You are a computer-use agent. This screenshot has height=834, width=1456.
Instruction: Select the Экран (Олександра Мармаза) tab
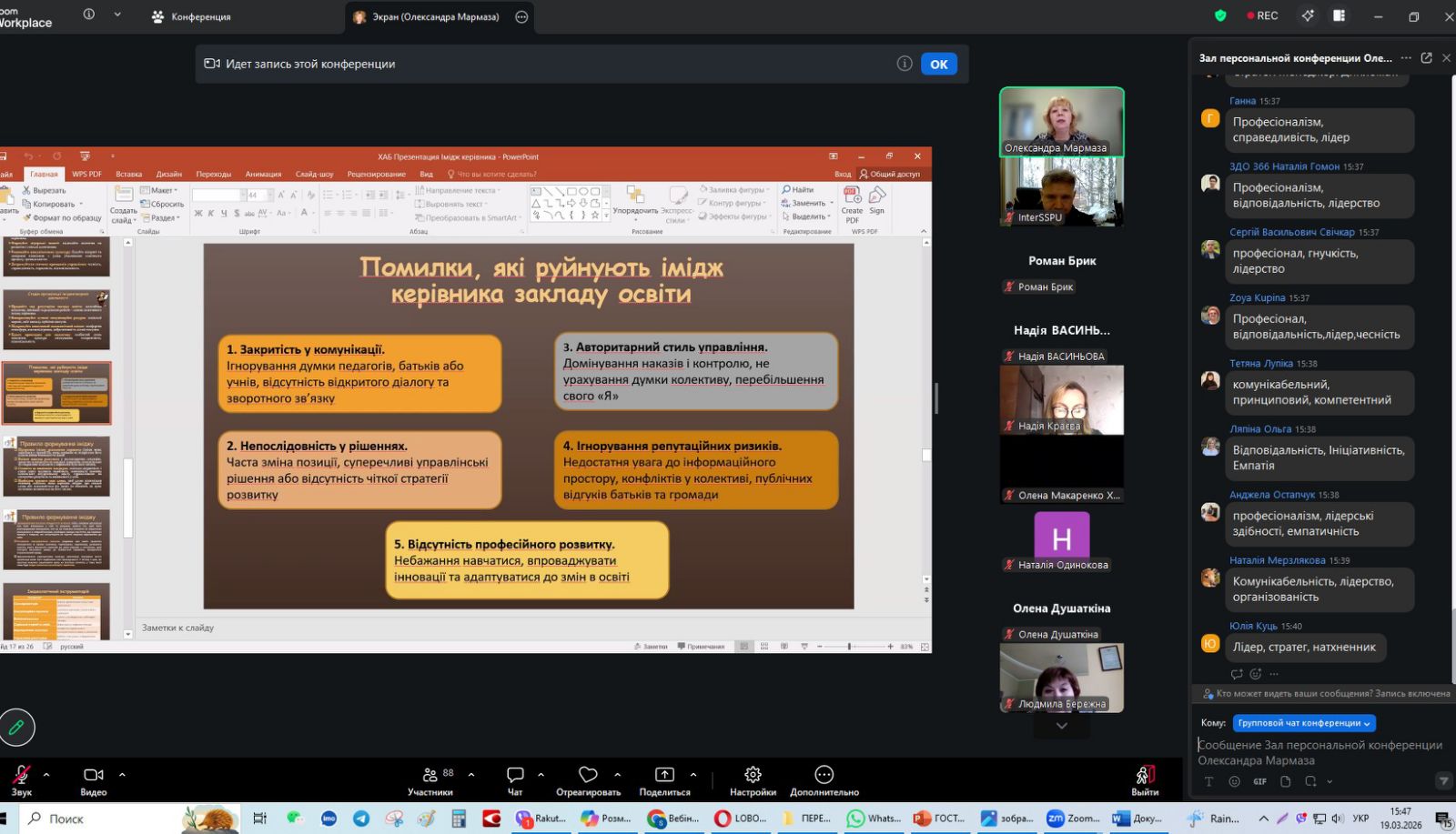point(435,16)
